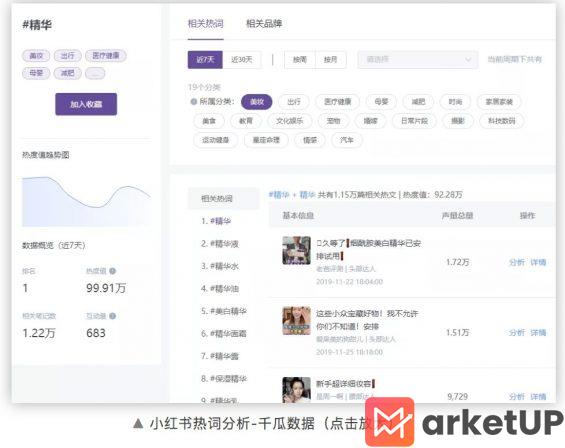Viewport: 565px width, 448px height.
Task: Click the 出行 tag under the #精华 title
Action: pyautogui.click(x=68, y=56)
